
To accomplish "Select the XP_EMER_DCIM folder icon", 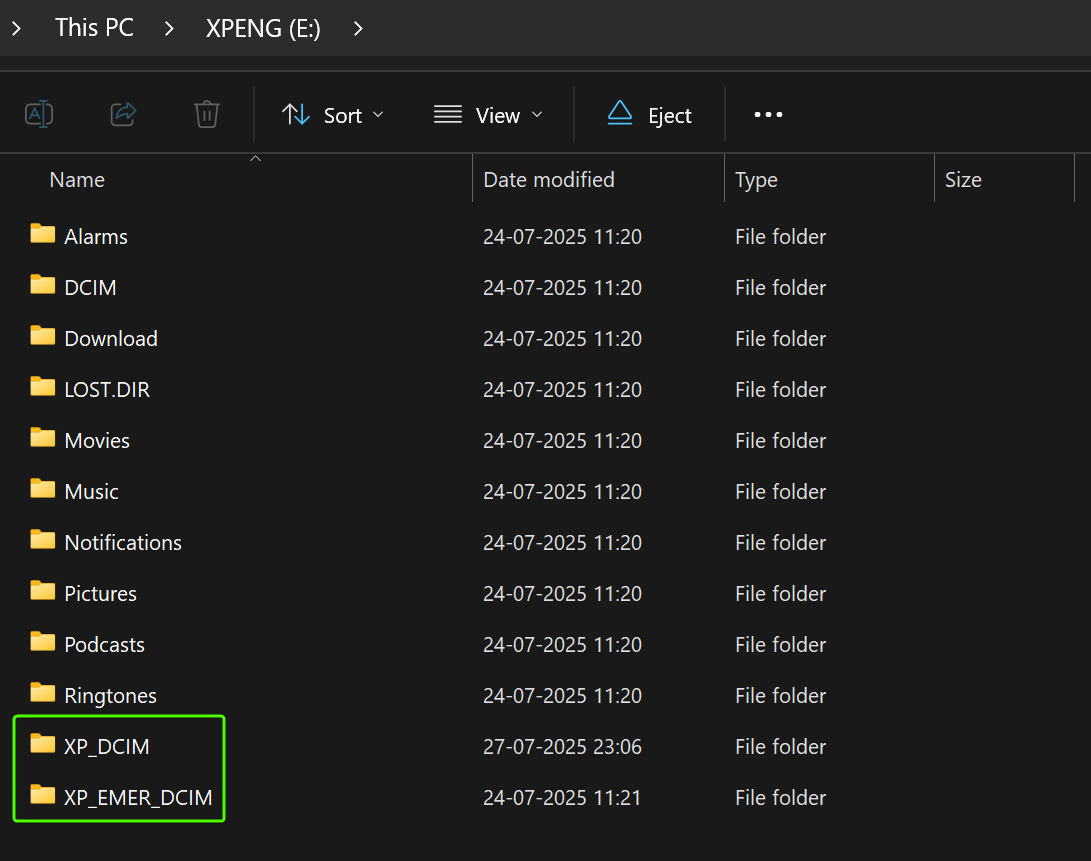I will click(x=43, y=795).
